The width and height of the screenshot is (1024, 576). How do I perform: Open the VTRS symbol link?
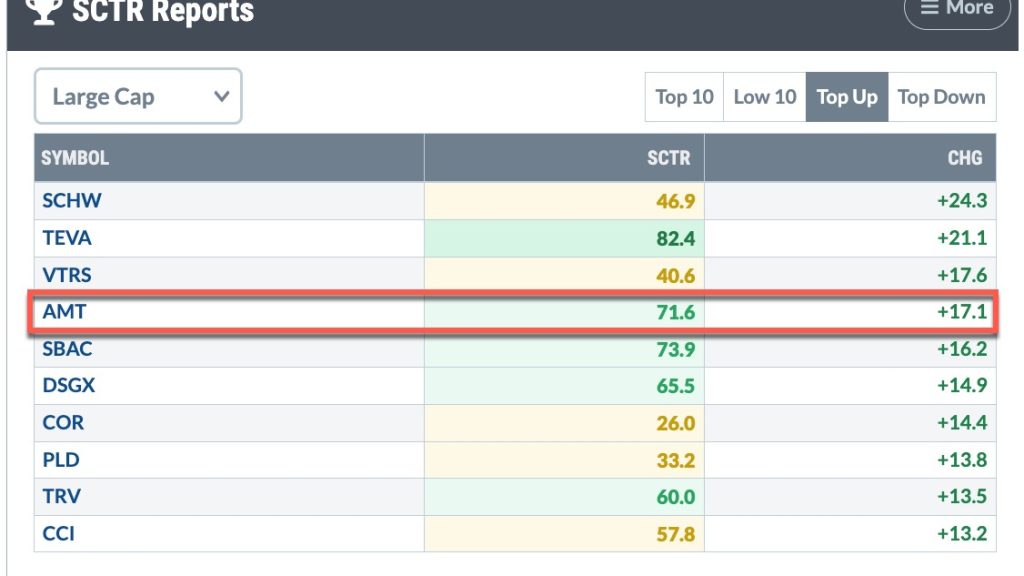[x=67, y=275]
